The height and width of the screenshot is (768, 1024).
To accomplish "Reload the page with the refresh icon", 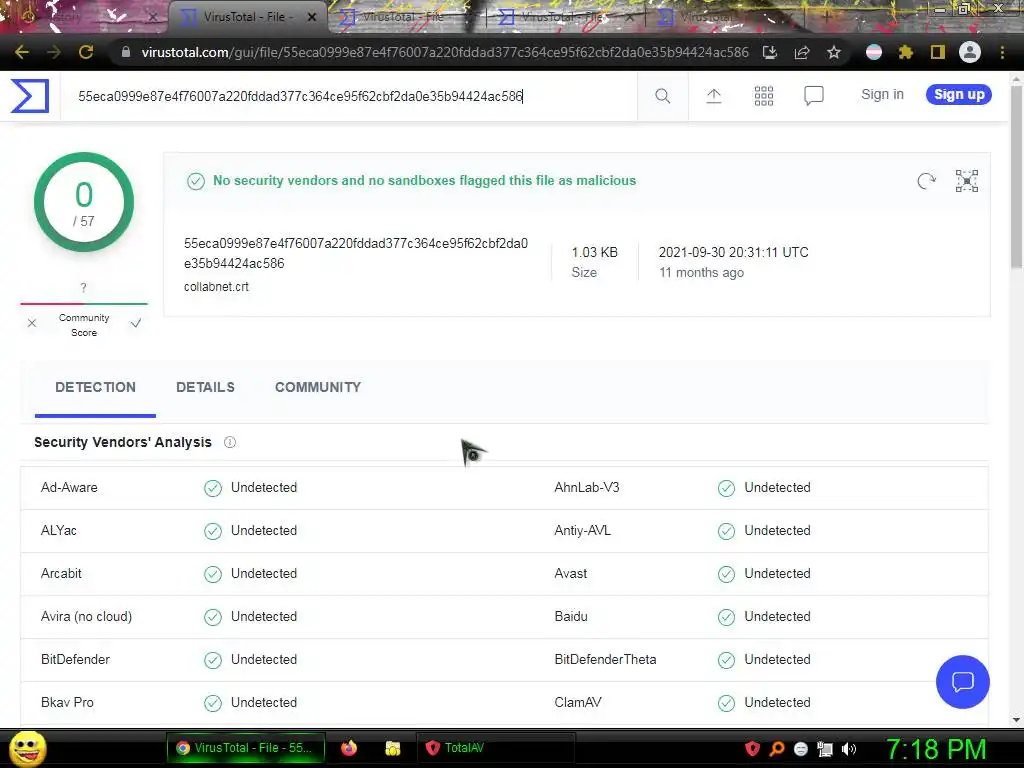I will 86,52.
